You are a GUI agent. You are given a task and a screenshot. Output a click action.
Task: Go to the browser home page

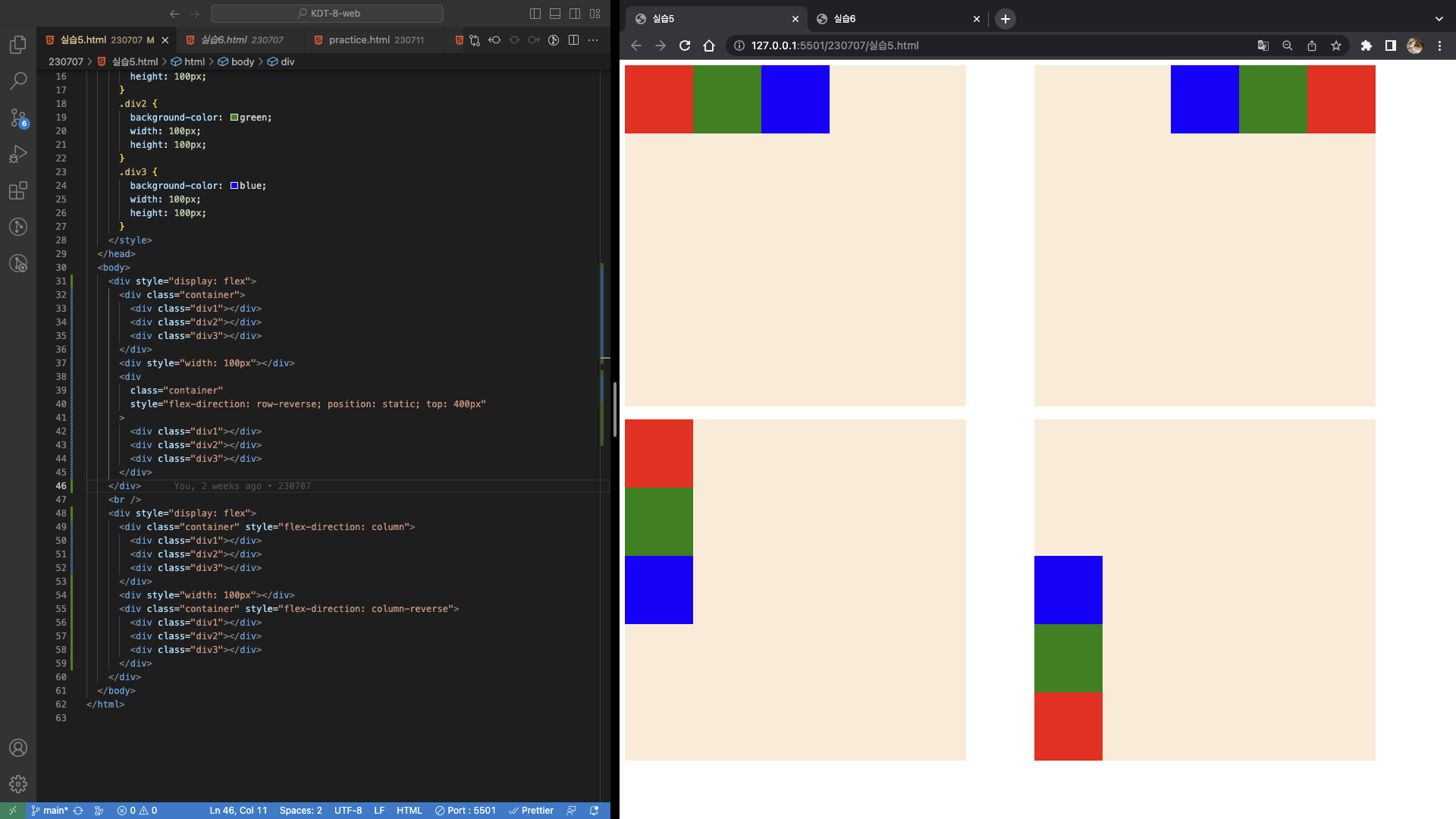pos(709,45)
